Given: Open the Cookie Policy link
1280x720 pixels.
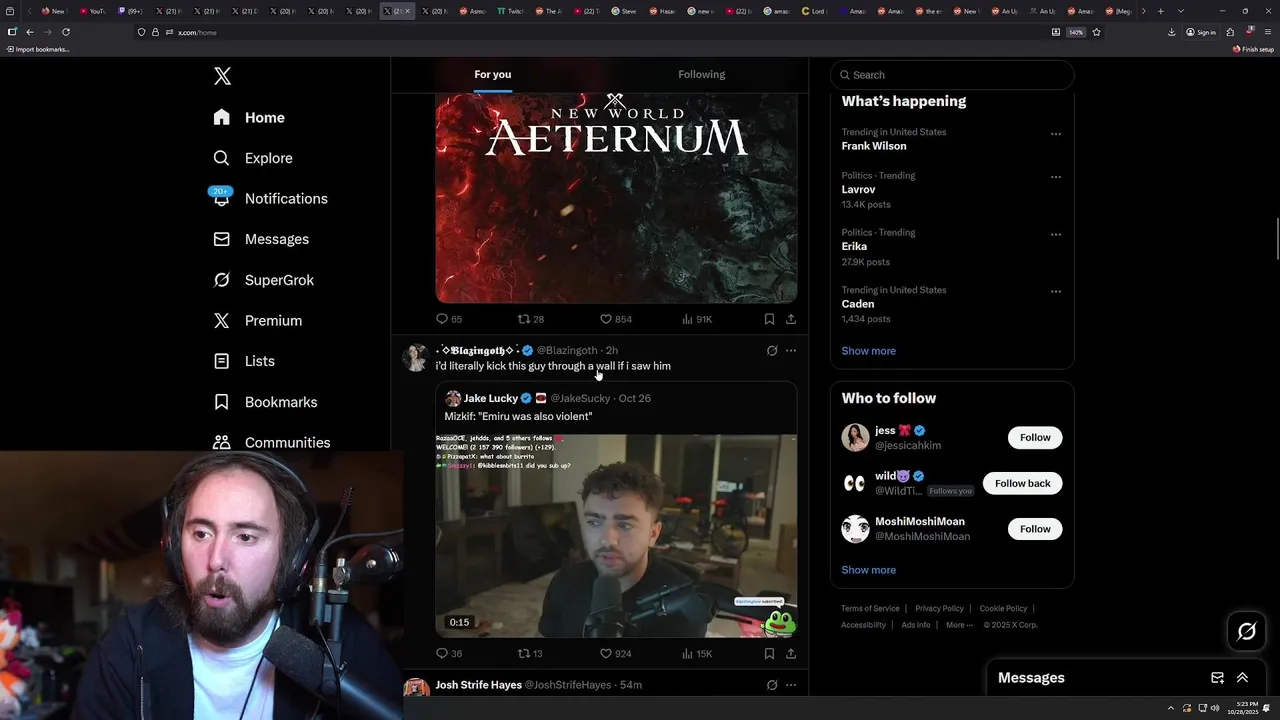Looking at the screenshot, I should [x=1003, y=608].
